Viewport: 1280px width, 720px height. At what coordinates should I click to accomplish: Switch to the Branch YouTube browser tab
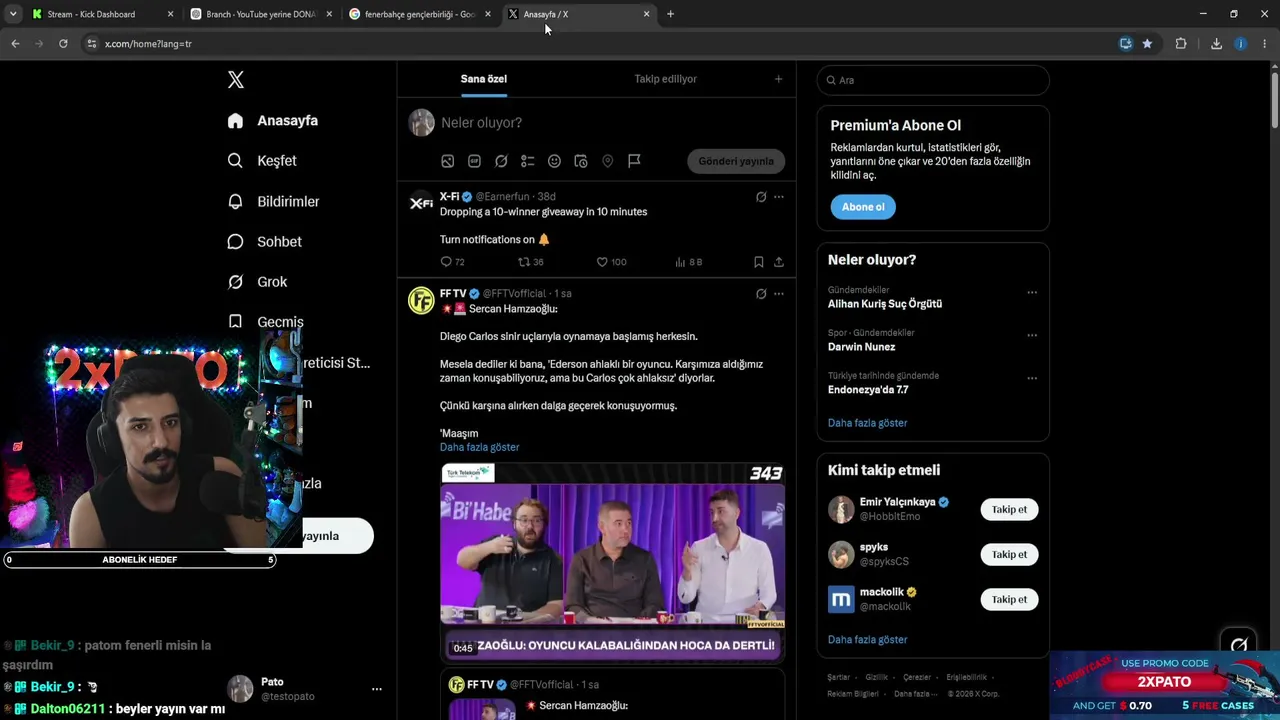pos(262,15)
